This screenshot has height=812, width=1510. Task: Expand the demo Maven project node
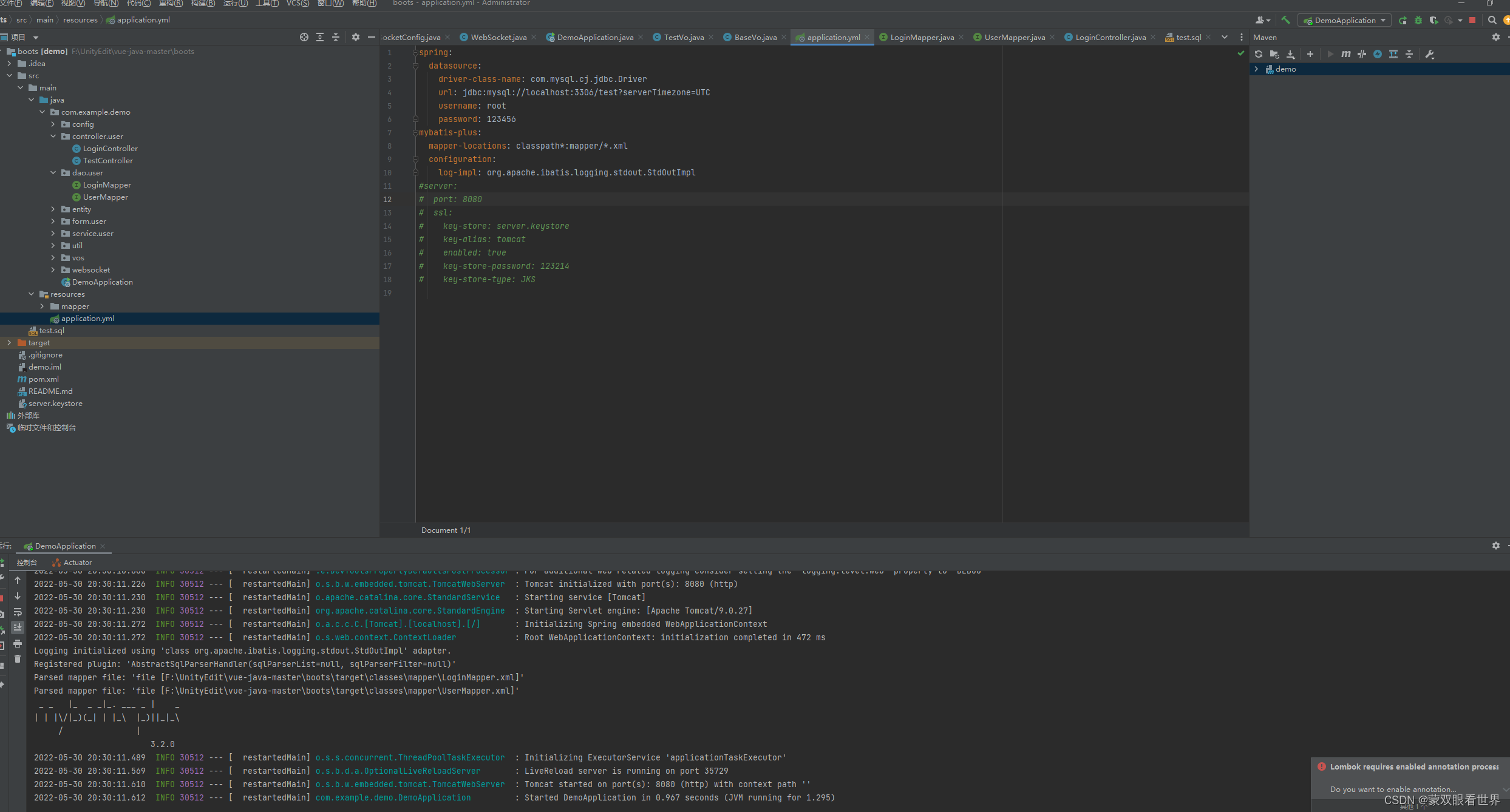coord(1256,69)
